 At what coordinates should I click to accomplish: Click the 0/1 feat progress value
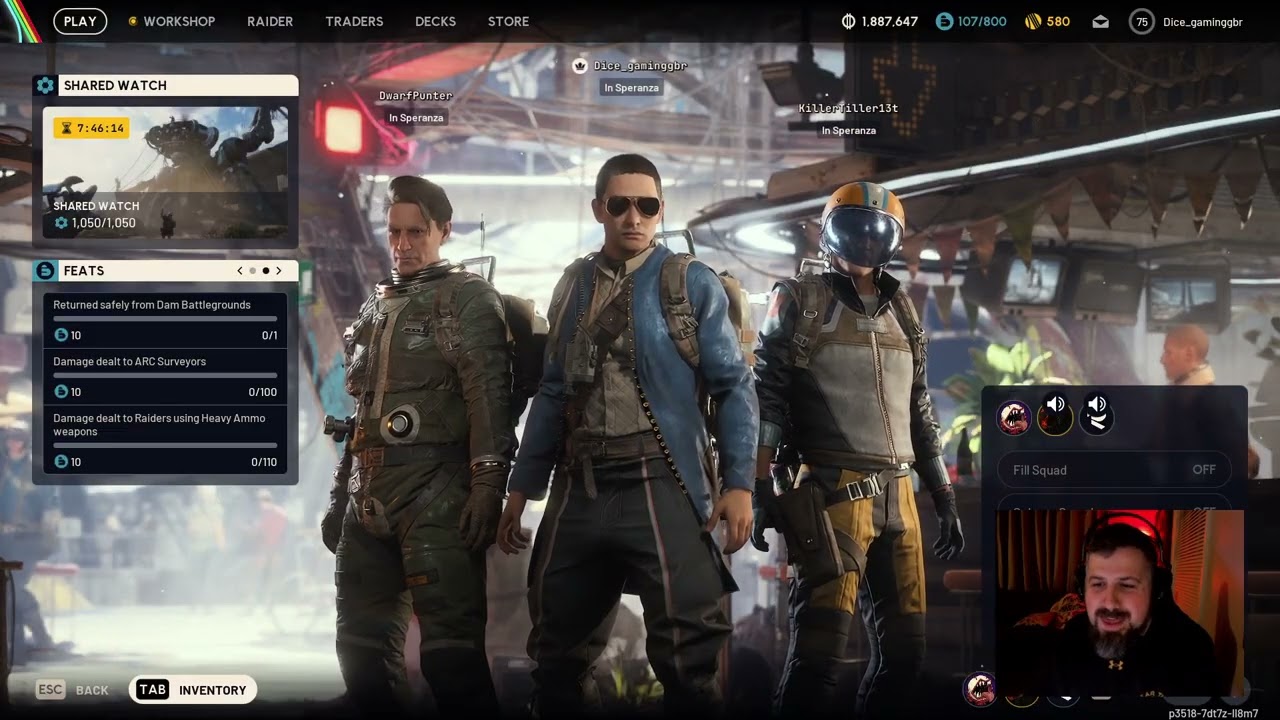click(x=270, y=336)
